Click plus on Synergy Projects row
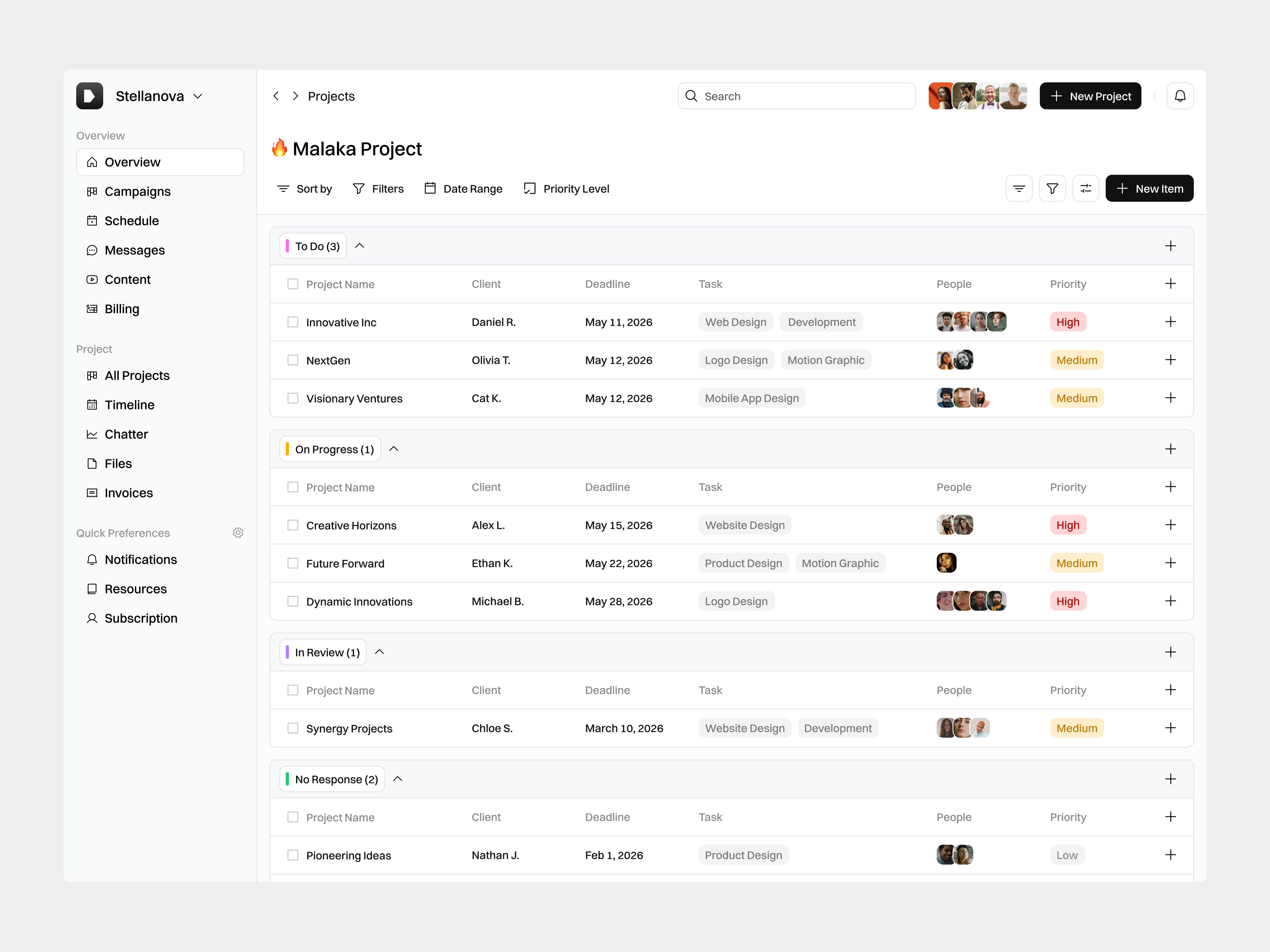The width and height of the screenshot is (1270, 952). click(1170, 727)
